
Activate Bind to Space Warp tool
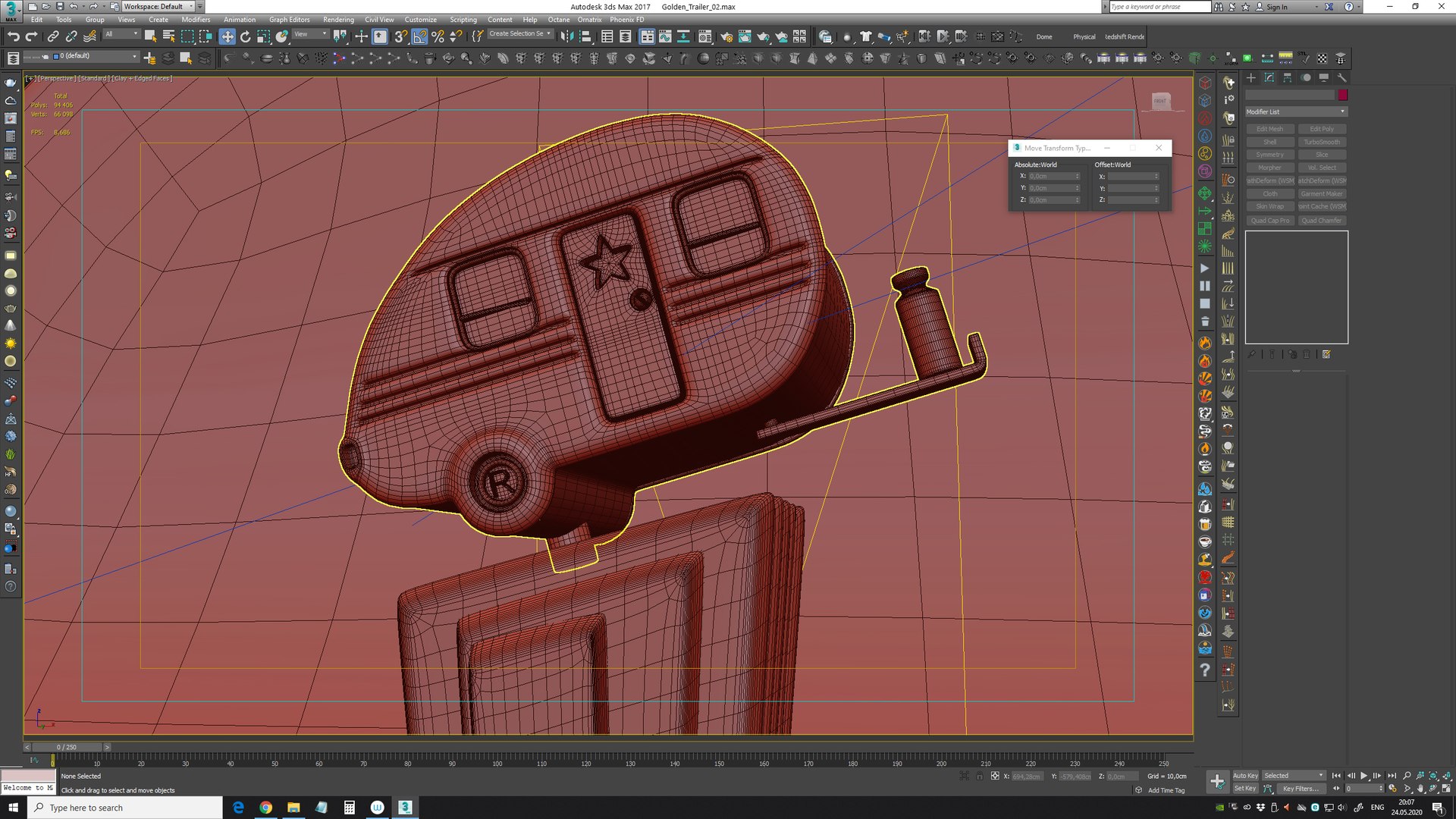[x=89, y=36]
